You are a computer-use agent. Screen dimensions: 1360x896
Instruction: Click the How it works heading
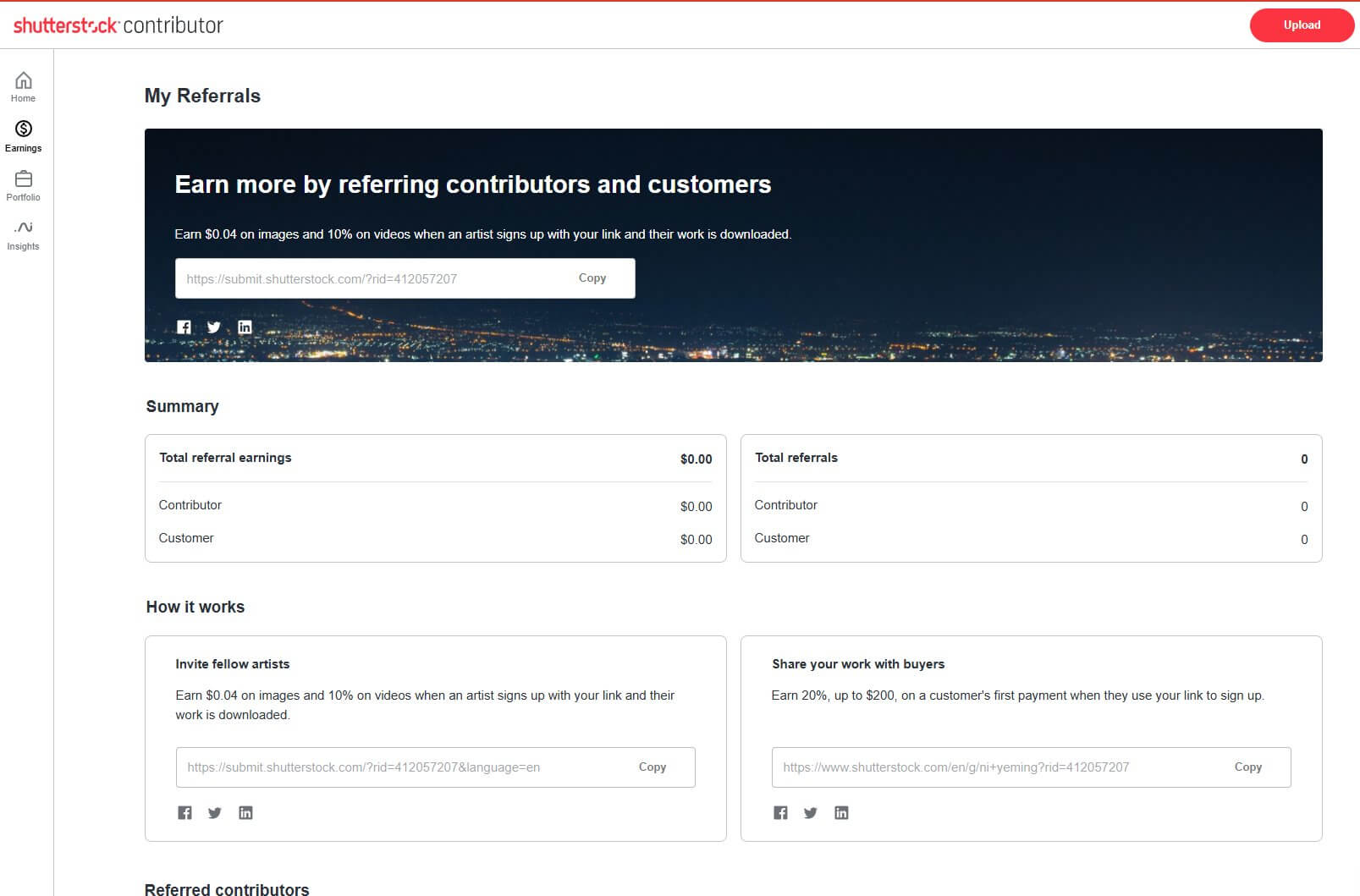(195, 607)
